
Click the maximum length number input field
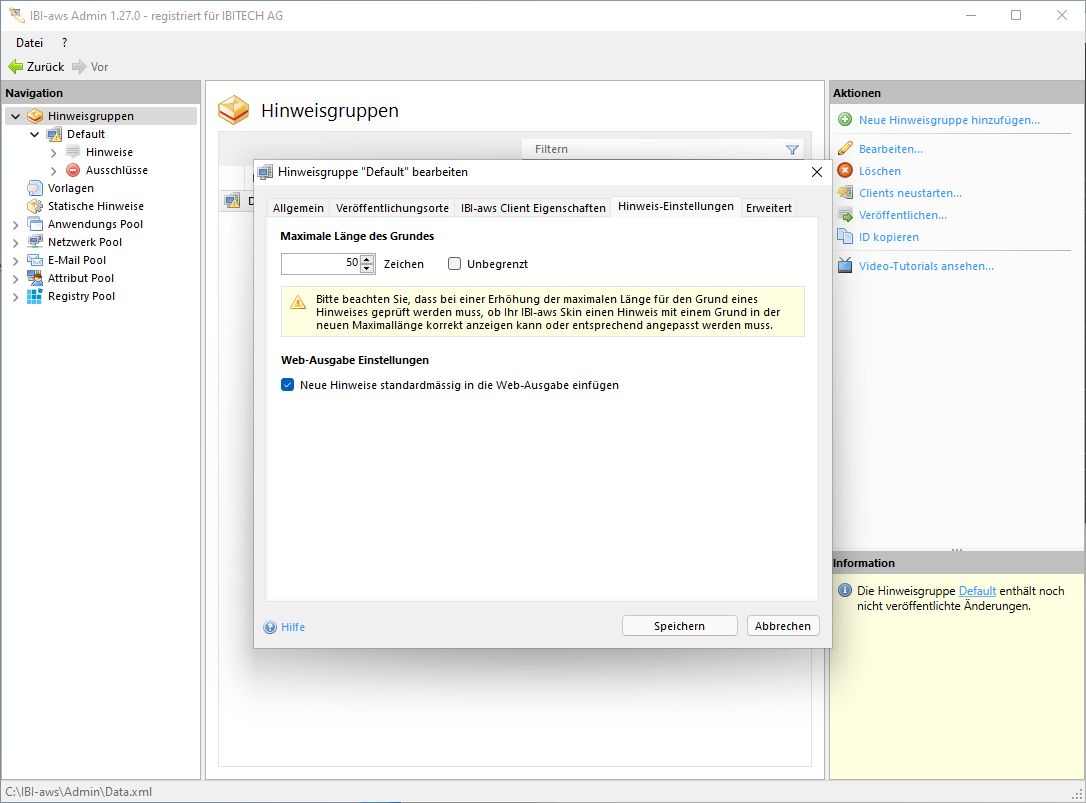320,264
